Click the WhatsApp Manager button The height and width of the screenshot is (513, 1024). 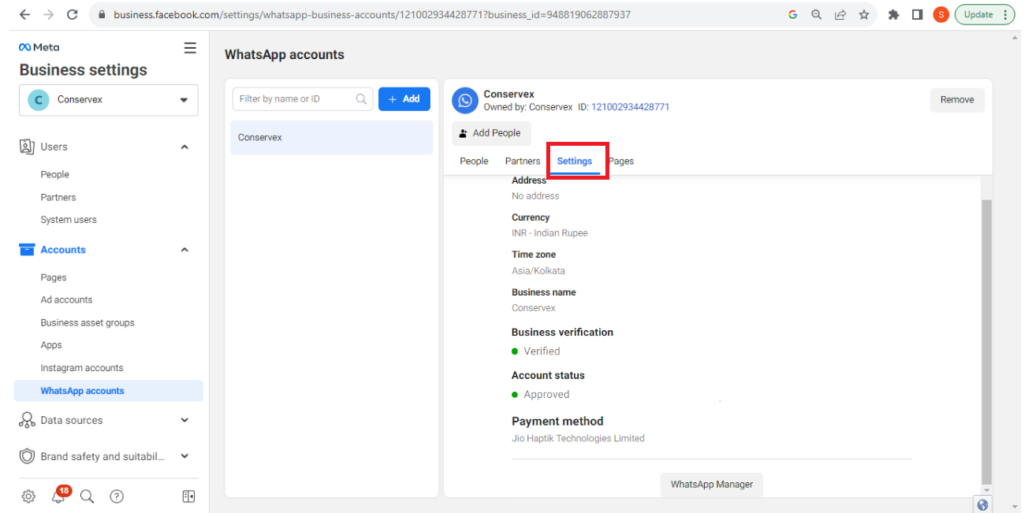711,484
